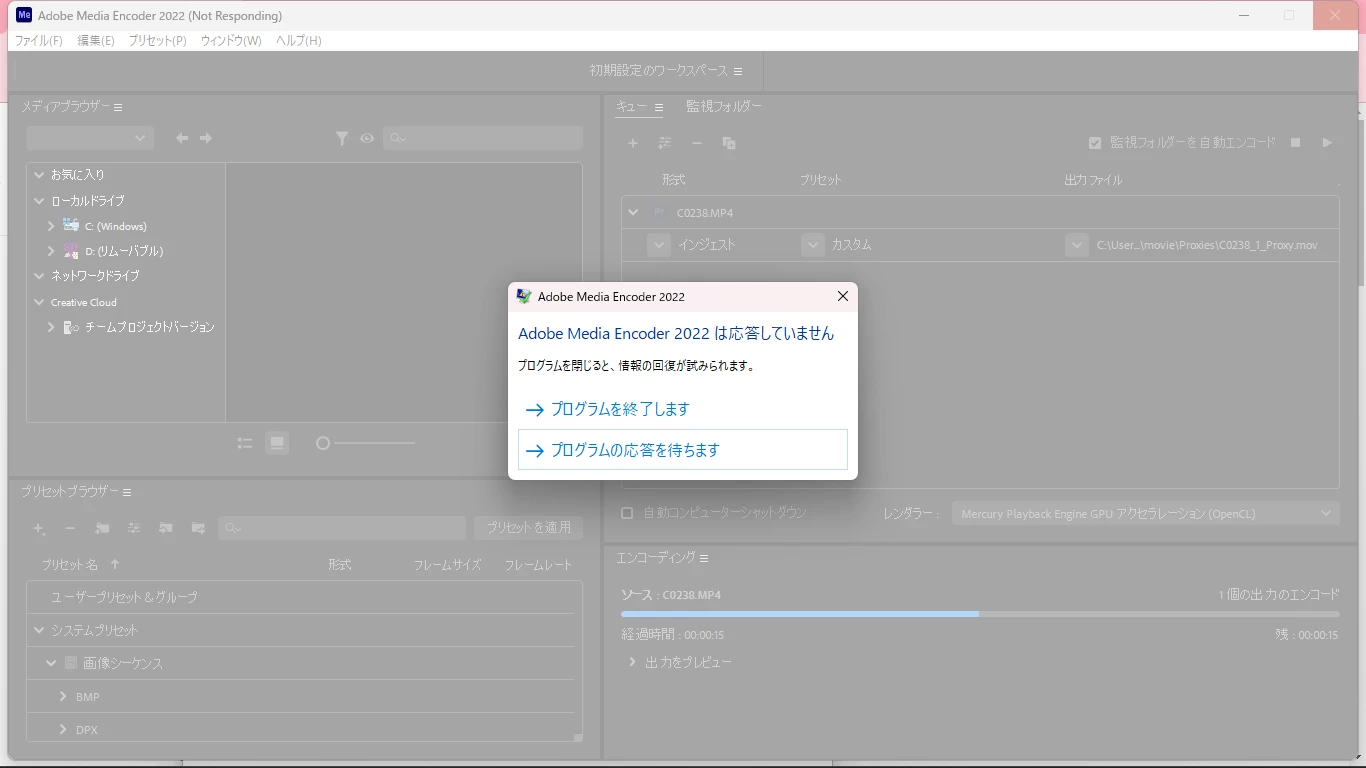Click the プリセットを適用 button
Screen dimensions: 1366x768
point(529,528)
